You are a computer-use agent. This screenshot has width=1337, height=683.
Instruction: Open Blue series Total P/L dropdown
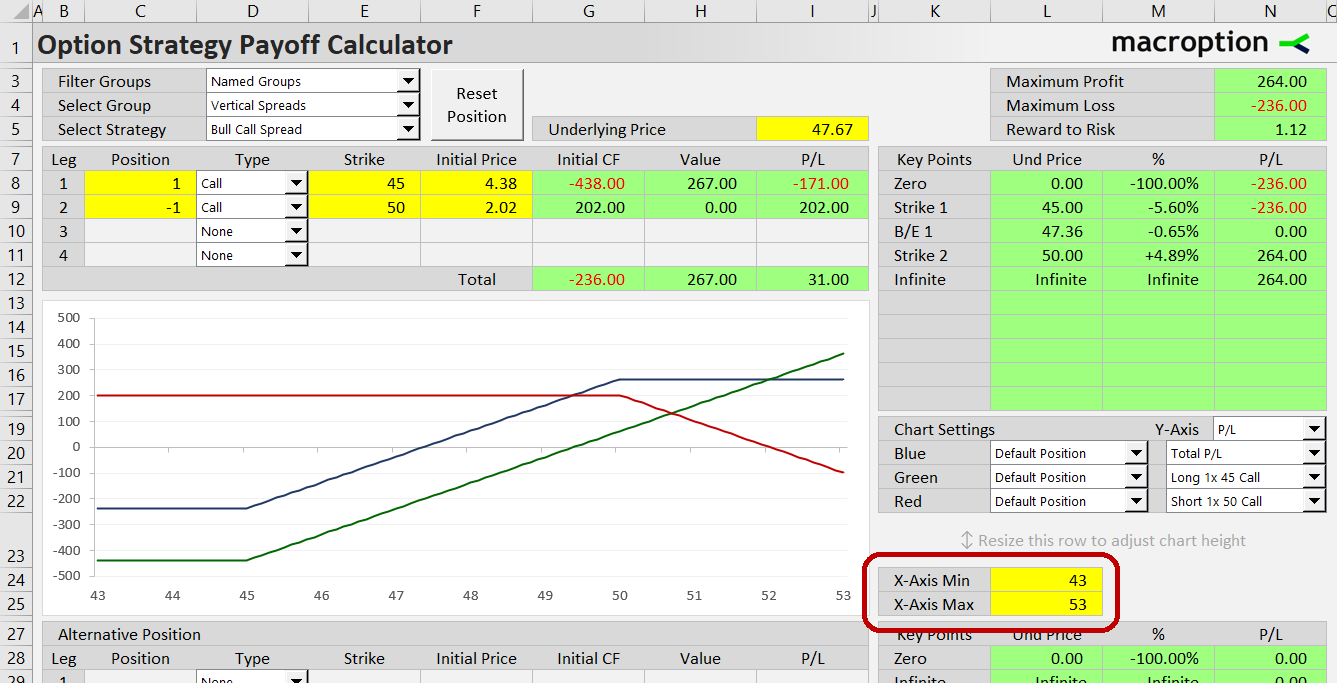(1246, 453)
